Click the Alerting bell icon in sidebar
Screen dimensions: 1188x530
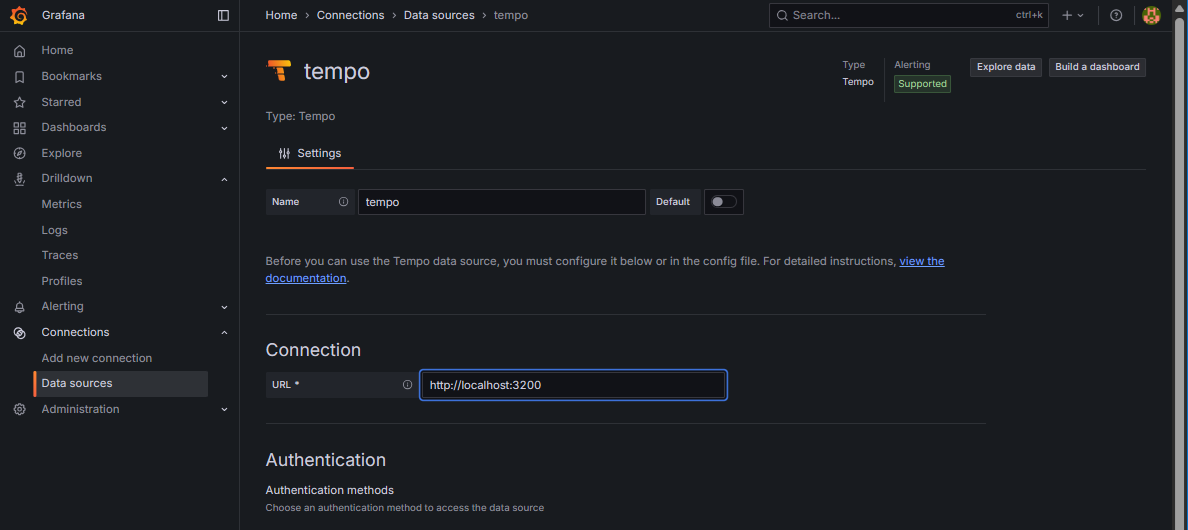19,307
